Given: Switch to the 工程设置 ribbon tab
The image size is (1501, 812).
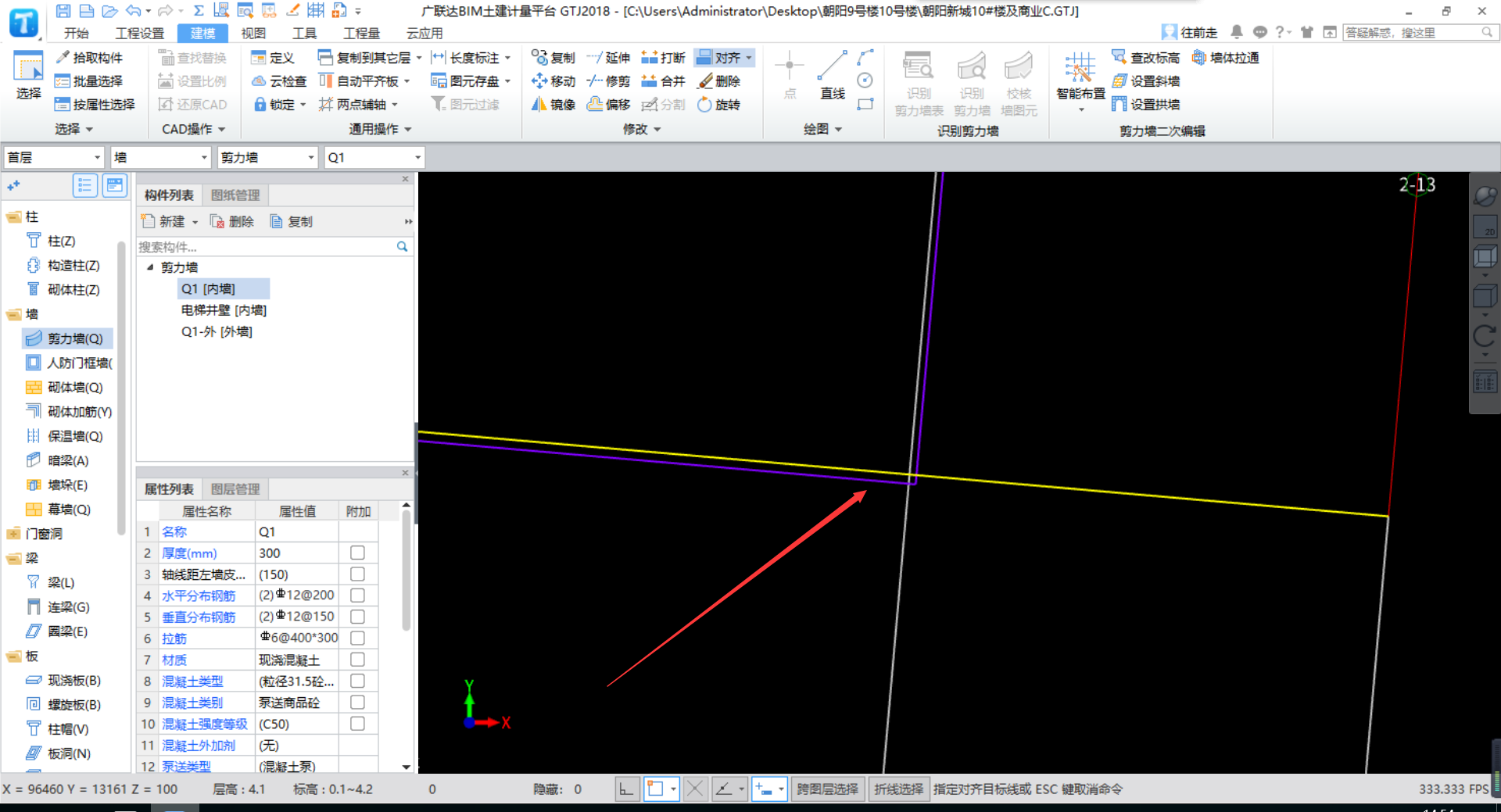Looking at the screenshot, I should click(140, 33).
